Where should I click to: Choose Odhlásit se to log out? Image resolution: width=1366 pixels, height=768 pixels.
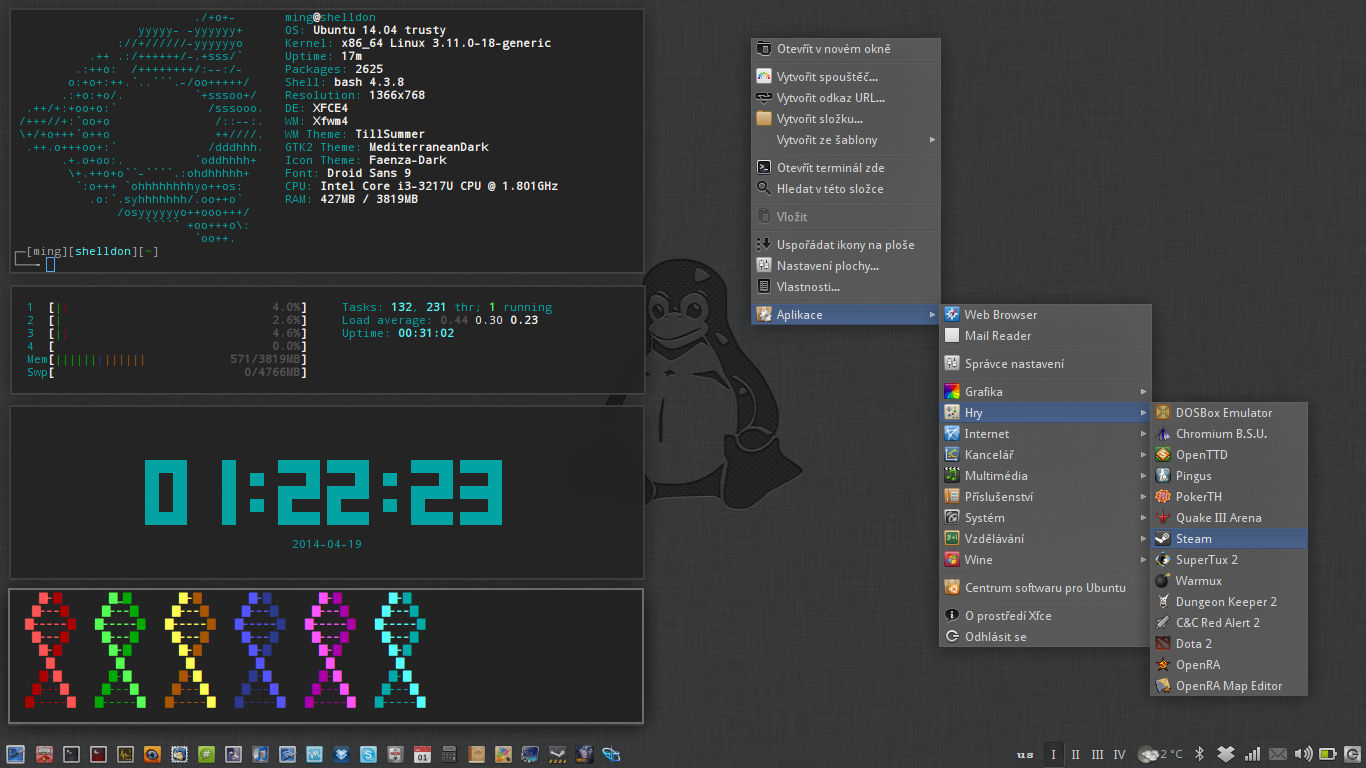(1046, 636)
